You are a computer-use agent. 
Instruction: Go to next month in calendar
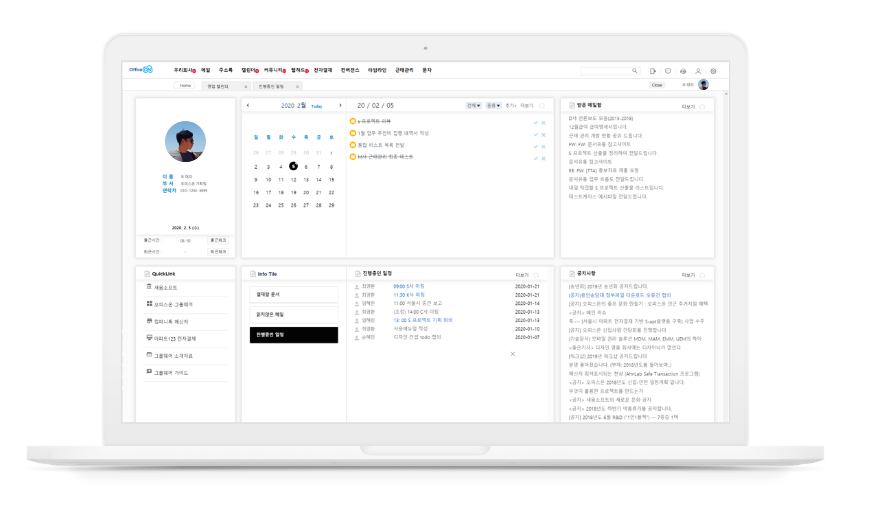341,105
